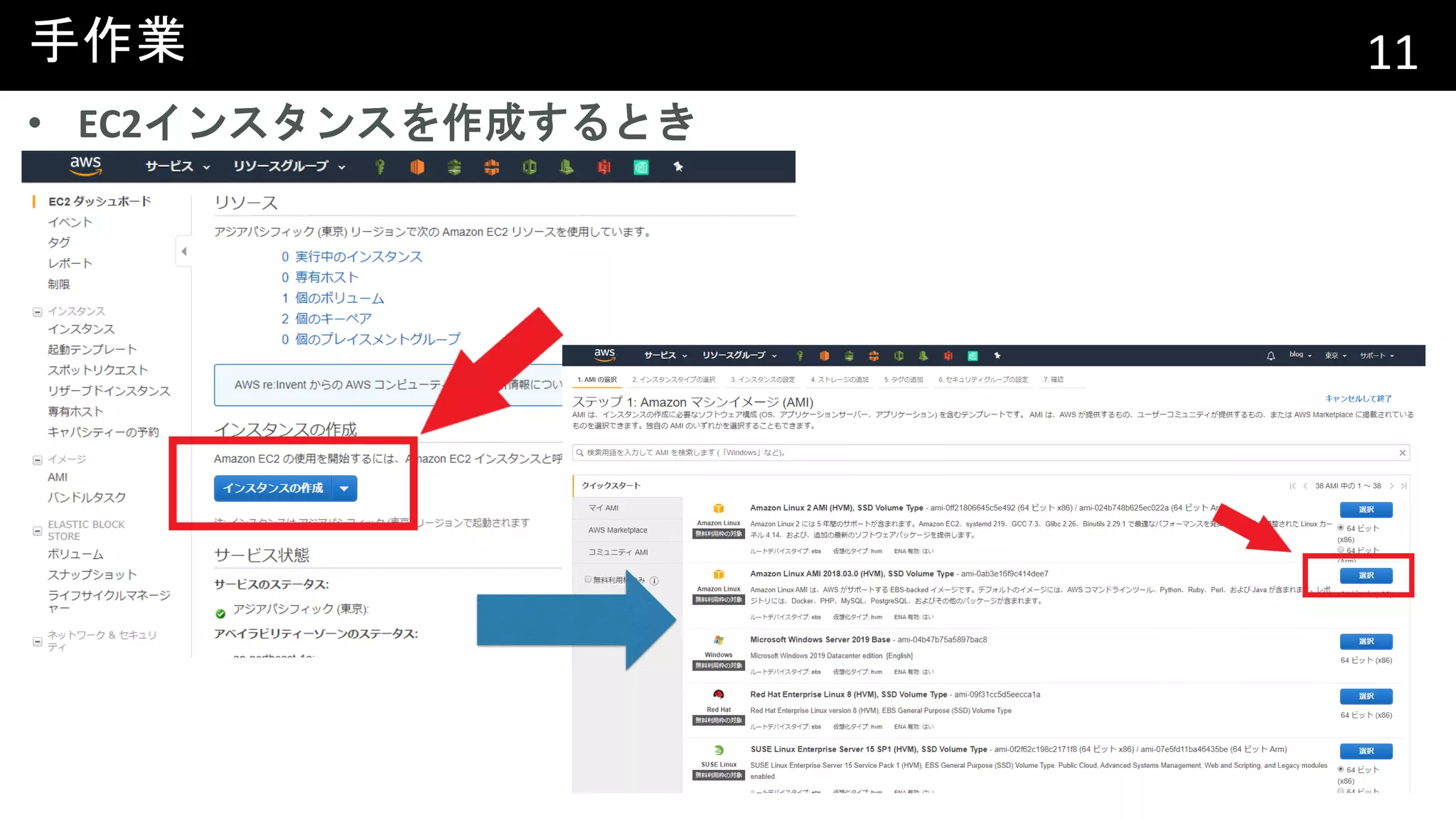
Task: Open the notifications bell in the AMI wizard
Action: click(1270, 355)
